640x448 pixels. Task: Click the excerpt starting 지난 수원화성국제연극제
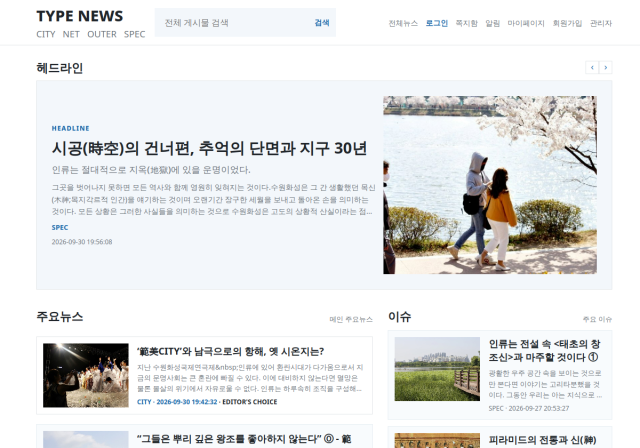pyautogui.click(x=250, y=378)
